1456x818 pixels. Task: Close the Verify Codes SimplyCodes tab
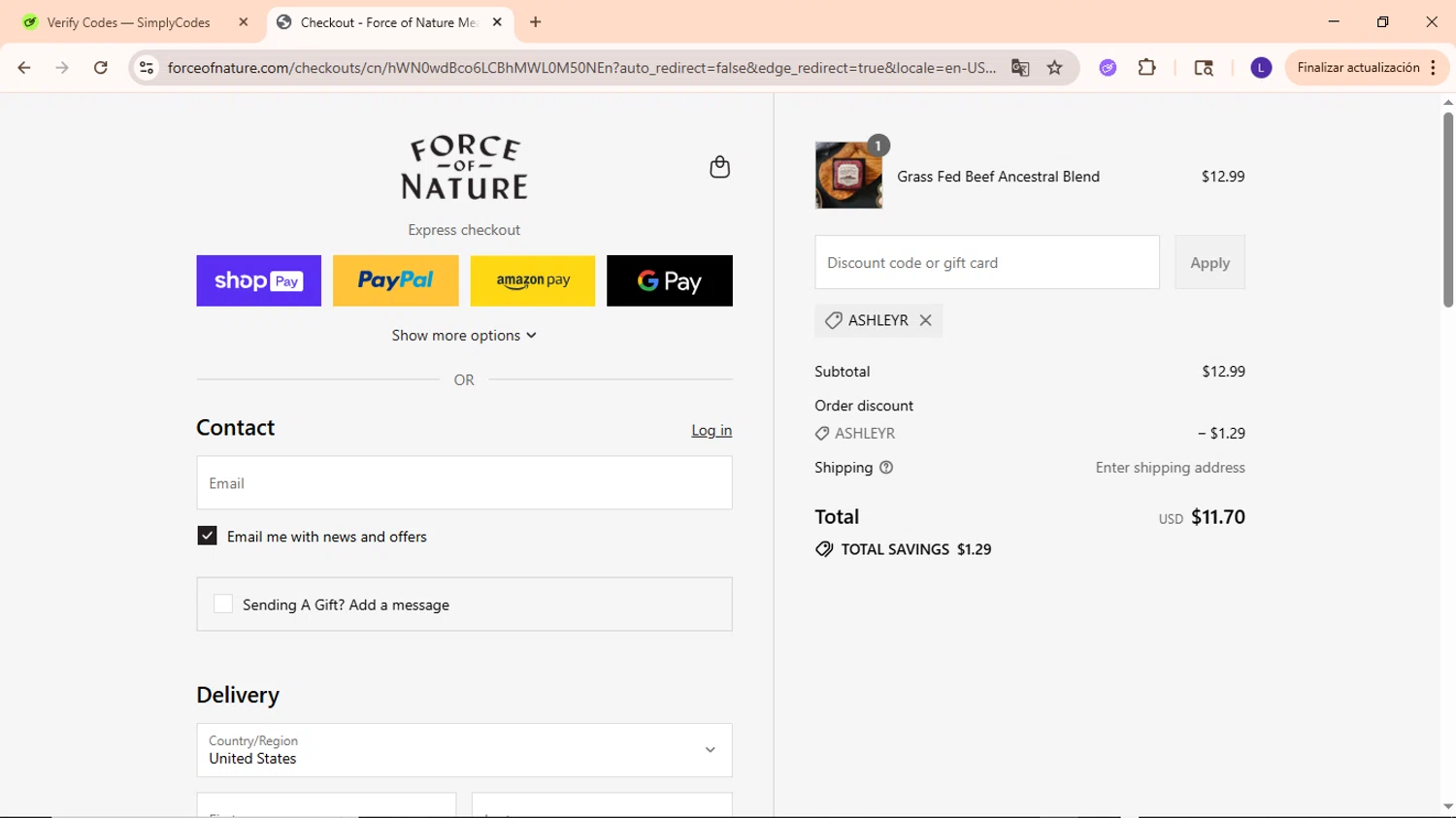coord(244,22)
